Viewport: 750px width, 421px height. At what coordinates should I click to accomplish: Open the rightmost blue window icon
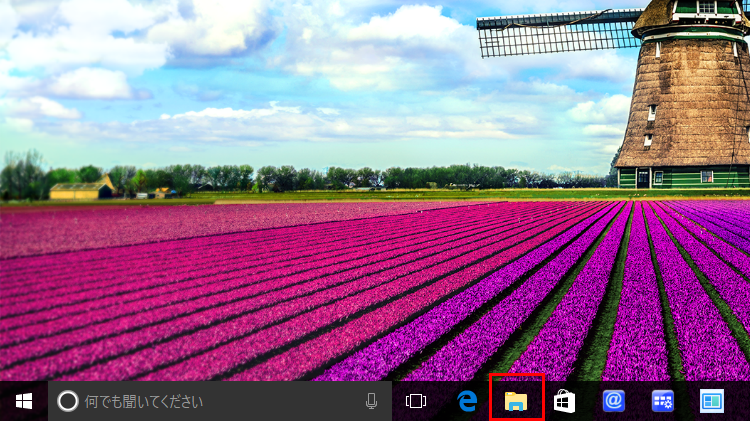click(x=712, y=401)
